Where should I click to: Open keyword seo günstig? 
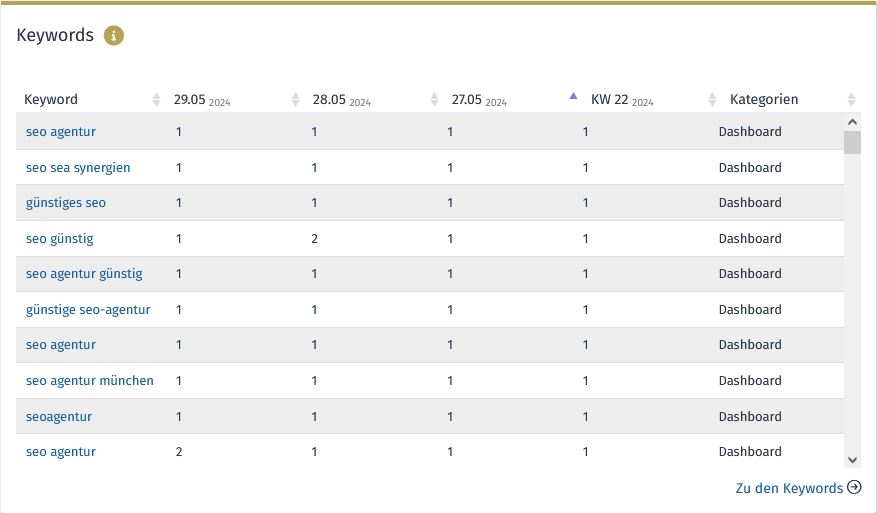coord(59,239)
